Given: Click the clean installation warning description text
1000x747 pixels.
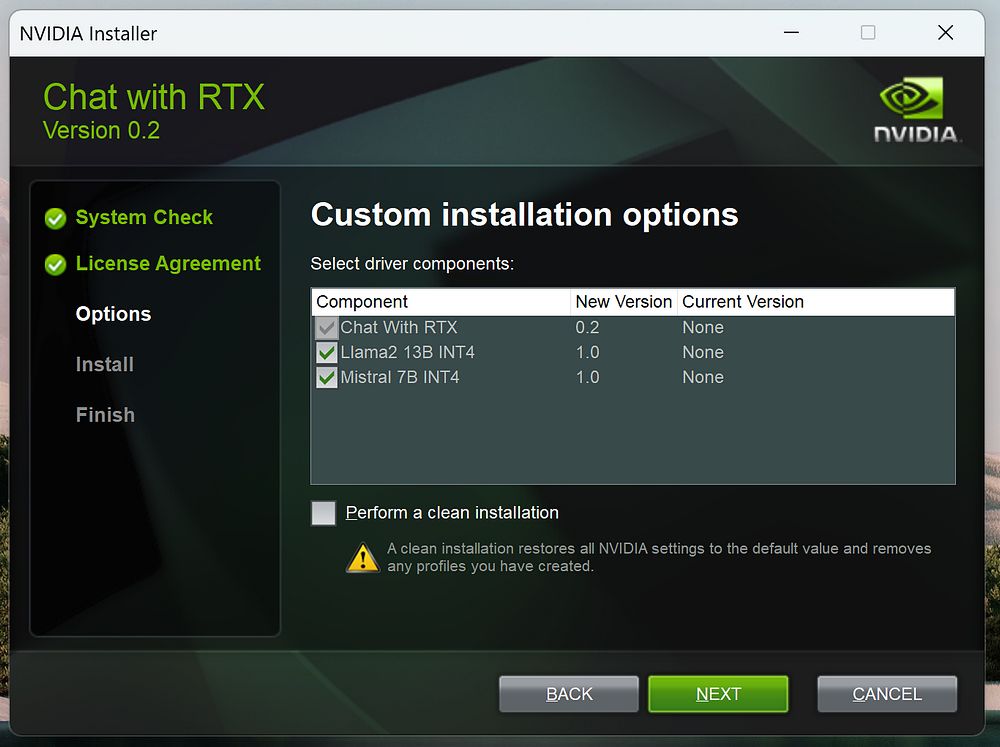Looking at the screenshot, I should tap(659, 558).
